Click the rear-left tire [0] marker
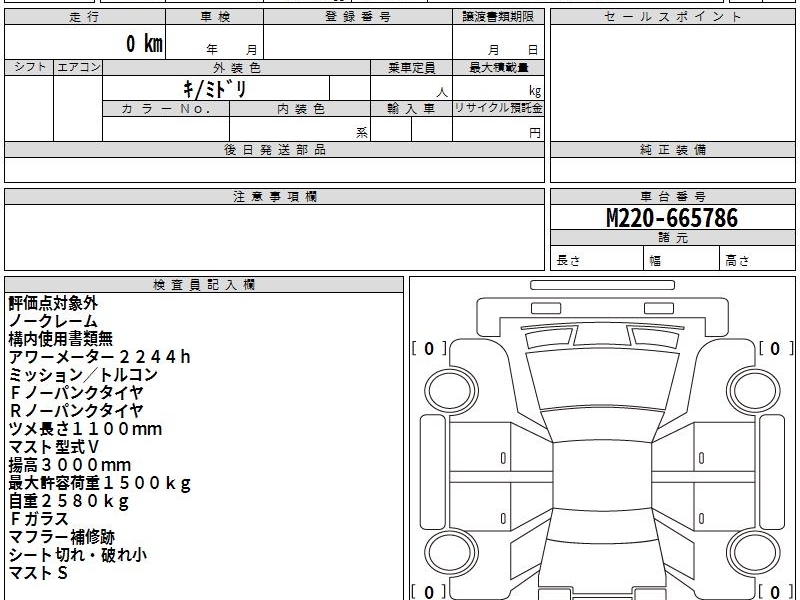Viewport: 800px width, 600px height. (x=429, y=592)
